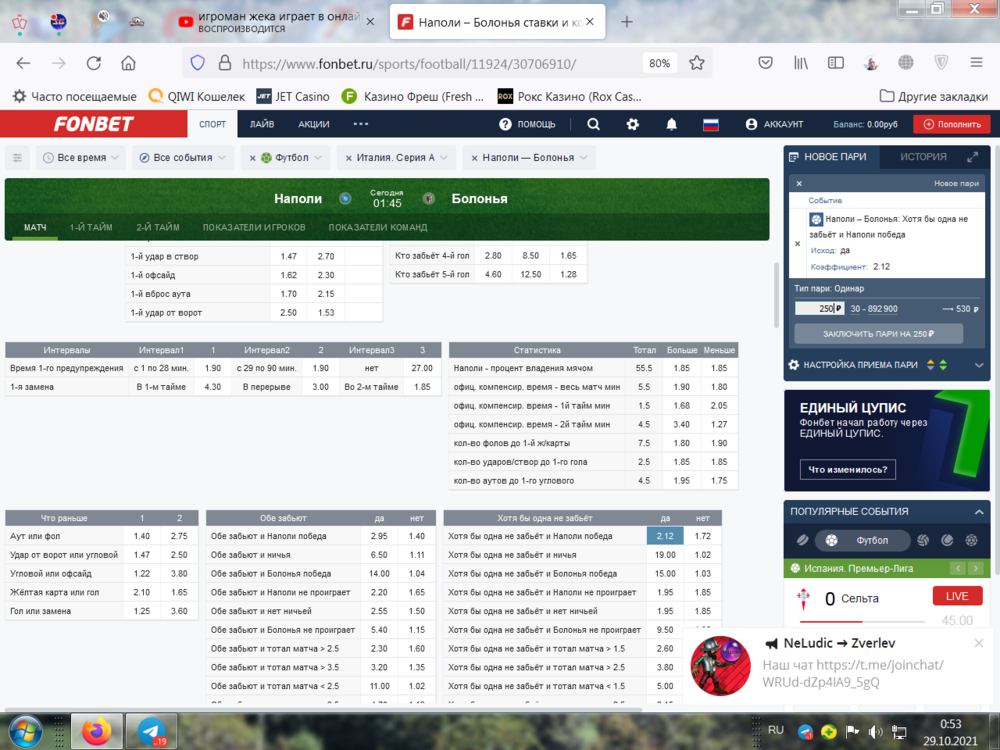Click the Пополнить deposit button
Screen dimensions: 1000x750
(x=952, y=124)
